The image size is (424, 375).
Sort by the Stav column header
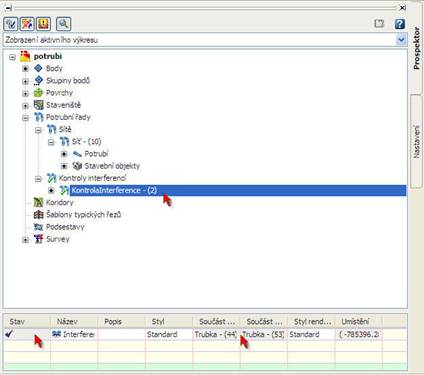(27, 322)
